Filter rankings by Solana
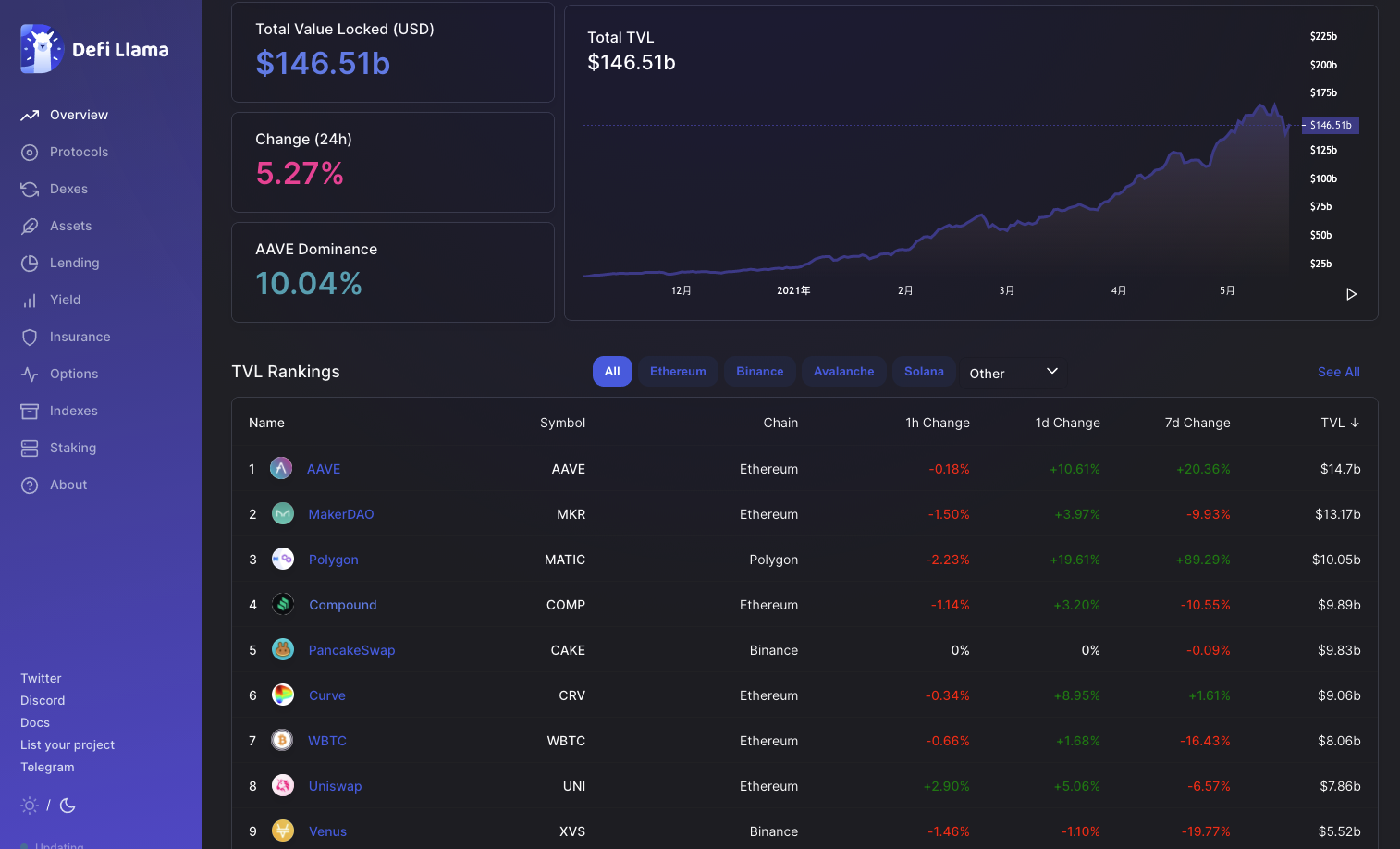This screenshot has width=1400, height=849. (924, 371)
